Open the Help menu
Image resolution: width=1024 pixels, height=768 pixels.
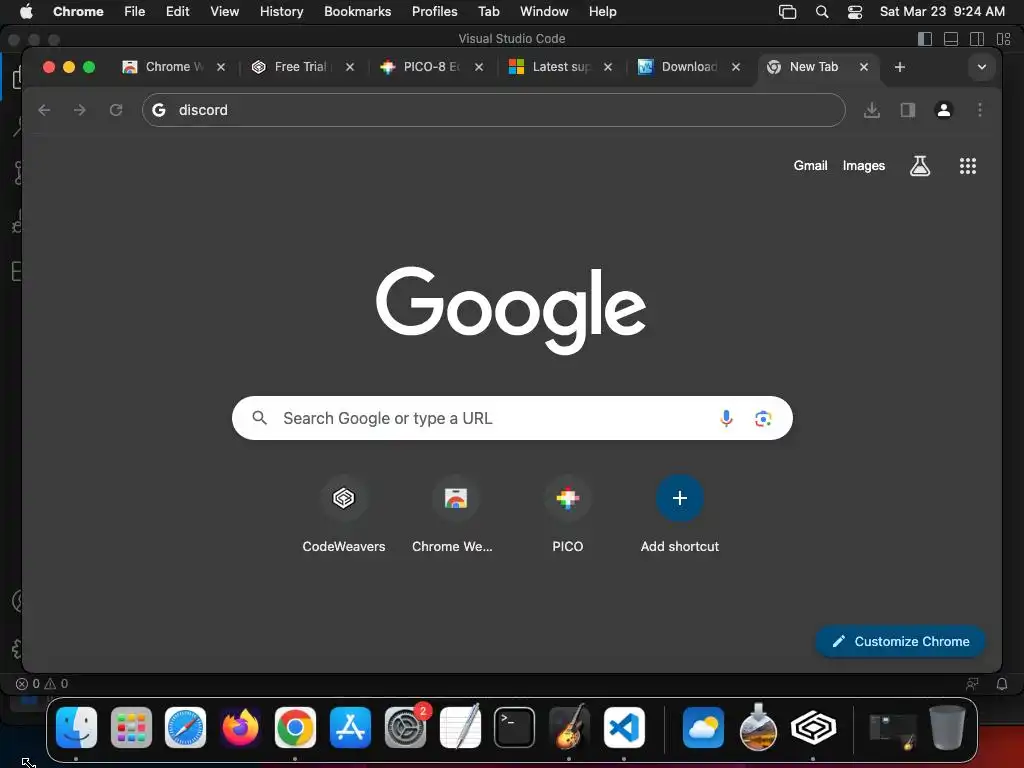602,11
